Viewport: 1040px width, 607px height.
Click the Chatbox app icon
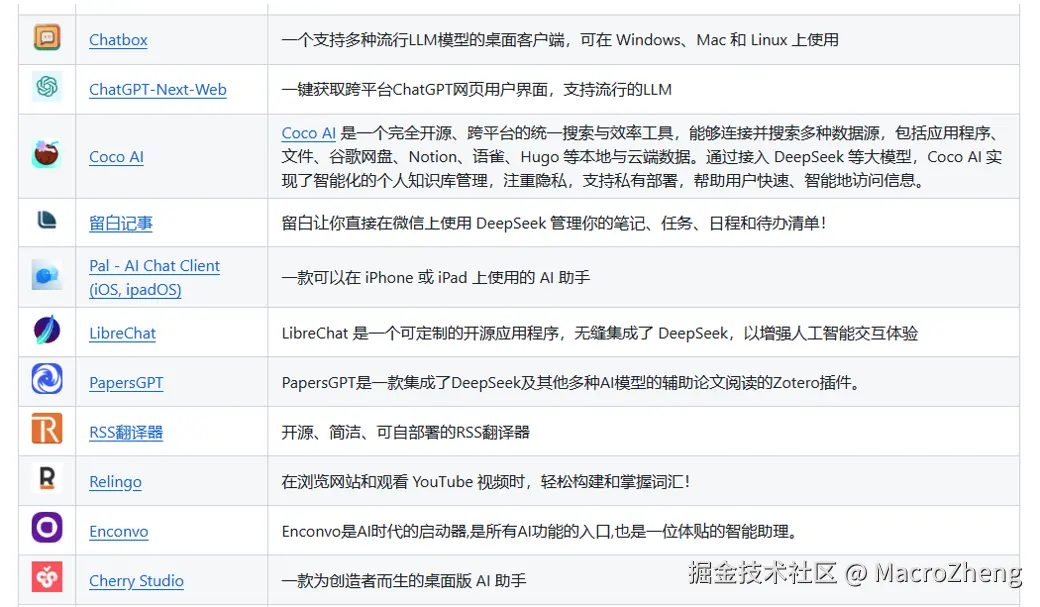(x=47, y=38)
